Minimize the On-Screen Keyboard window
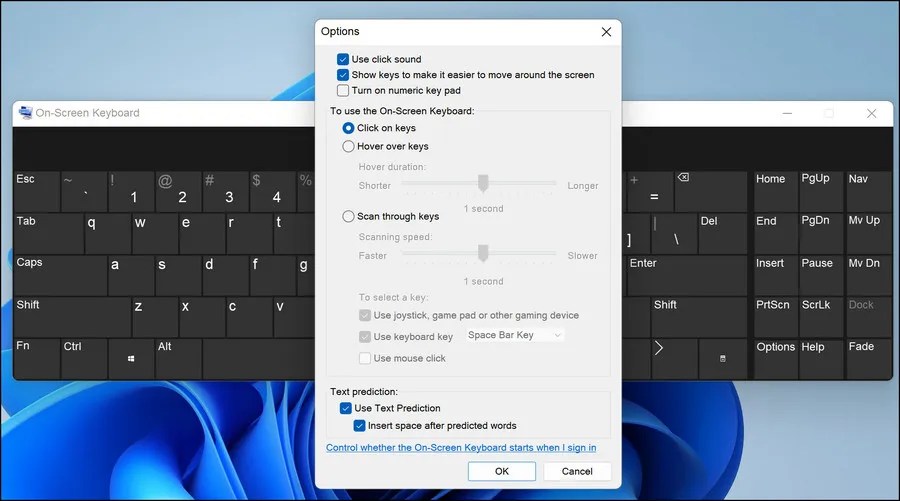 [788, 114]
